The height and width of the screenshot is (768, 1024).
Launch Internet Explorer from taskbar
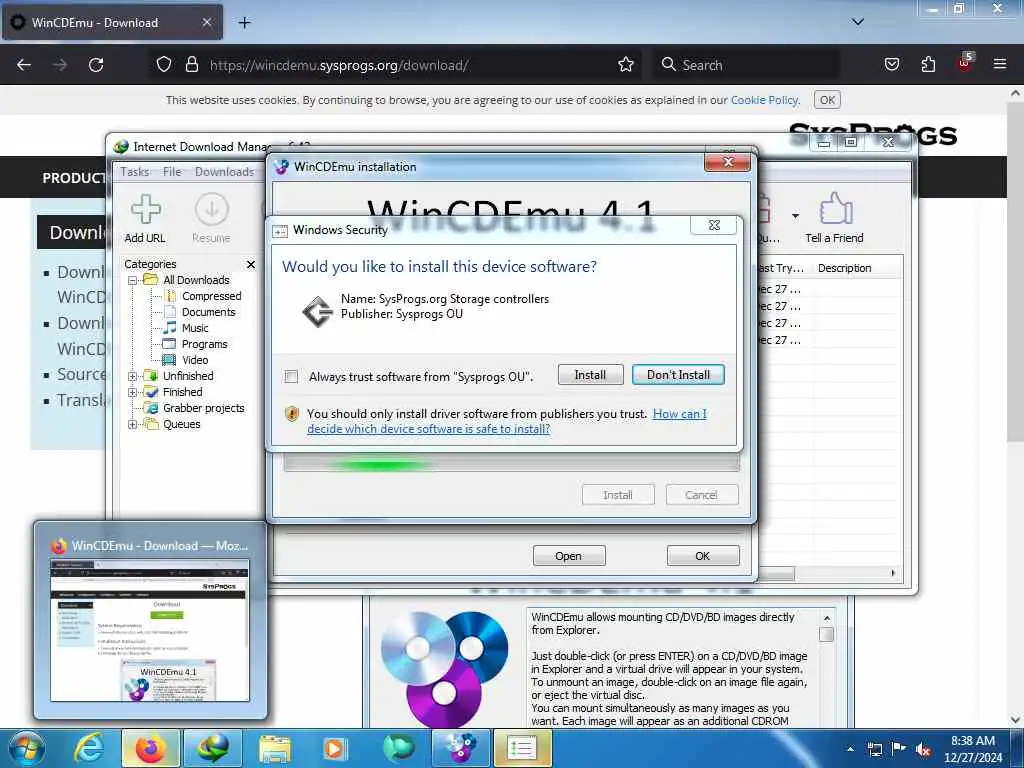89,748
